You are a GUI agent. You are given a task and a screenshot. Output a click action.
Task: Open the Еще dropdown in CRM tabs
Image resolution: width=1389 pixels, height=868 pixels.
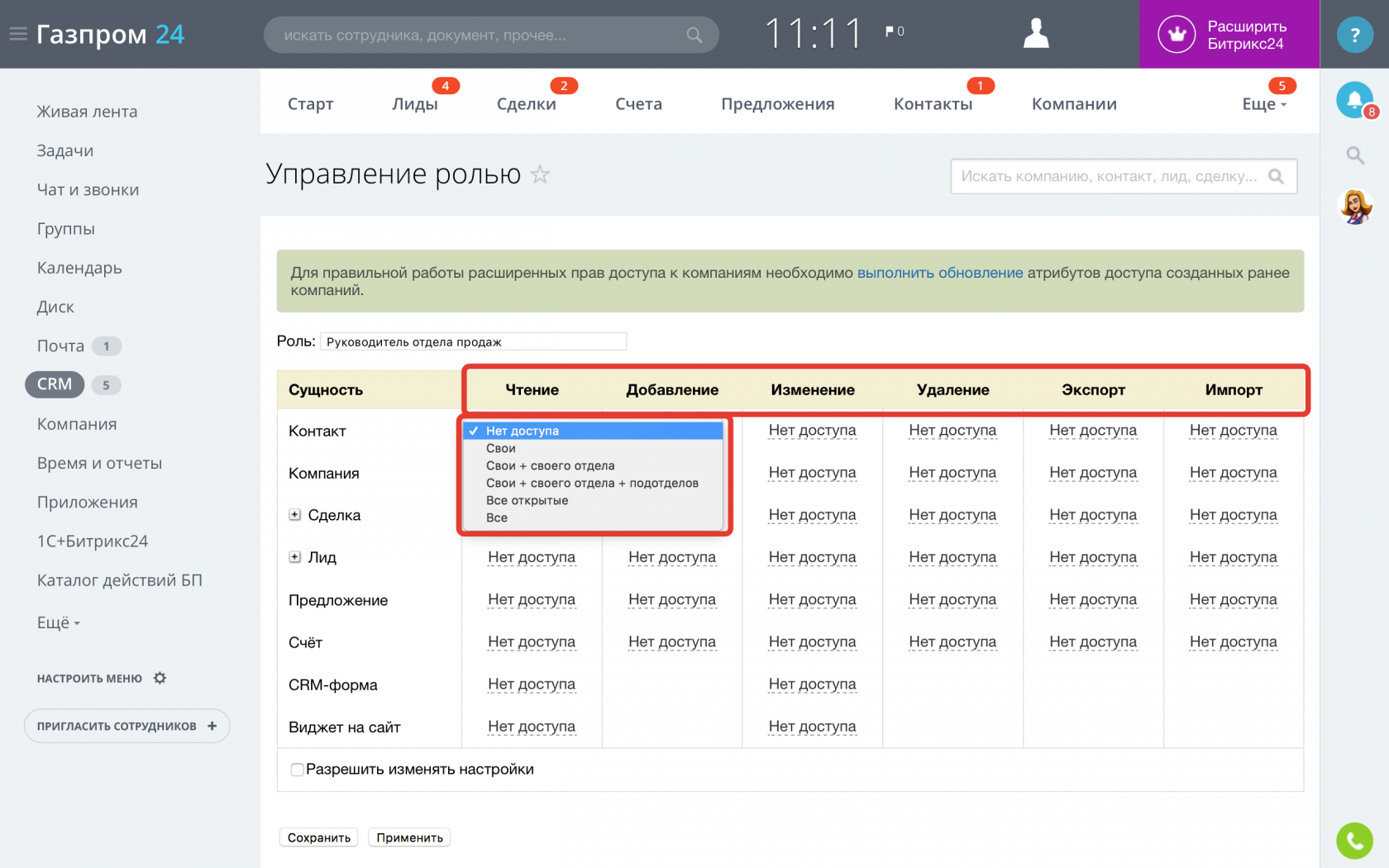1264,104
